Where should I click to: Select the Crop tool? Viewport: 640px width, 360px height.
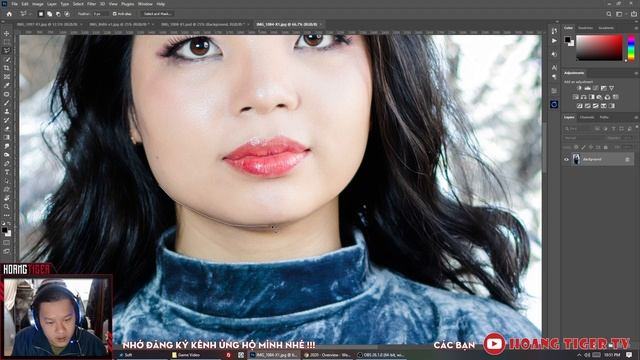point(7,68)
